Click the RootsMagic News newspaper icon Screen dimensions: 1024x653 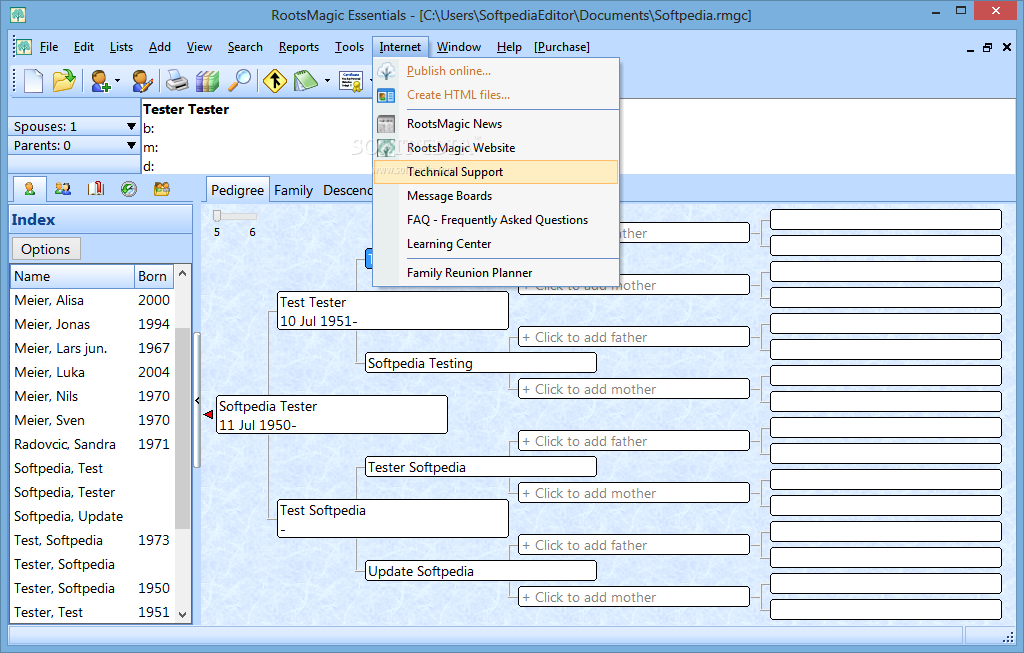tap(387, 124)
